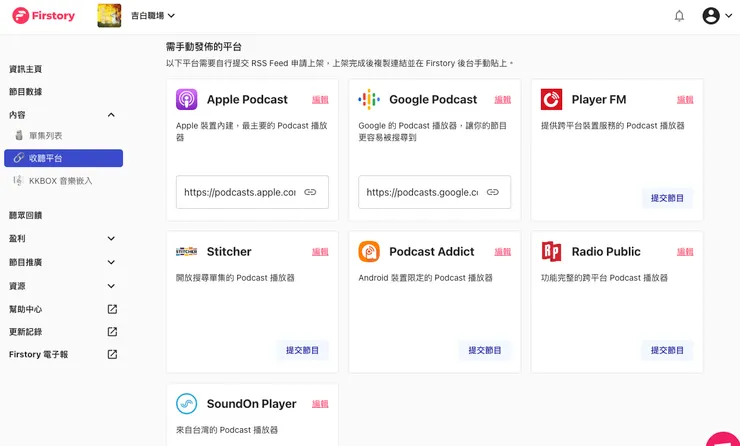The image size is (740, 446).
Task: Open the pink chat widget bubble
Action: [725, 439]
